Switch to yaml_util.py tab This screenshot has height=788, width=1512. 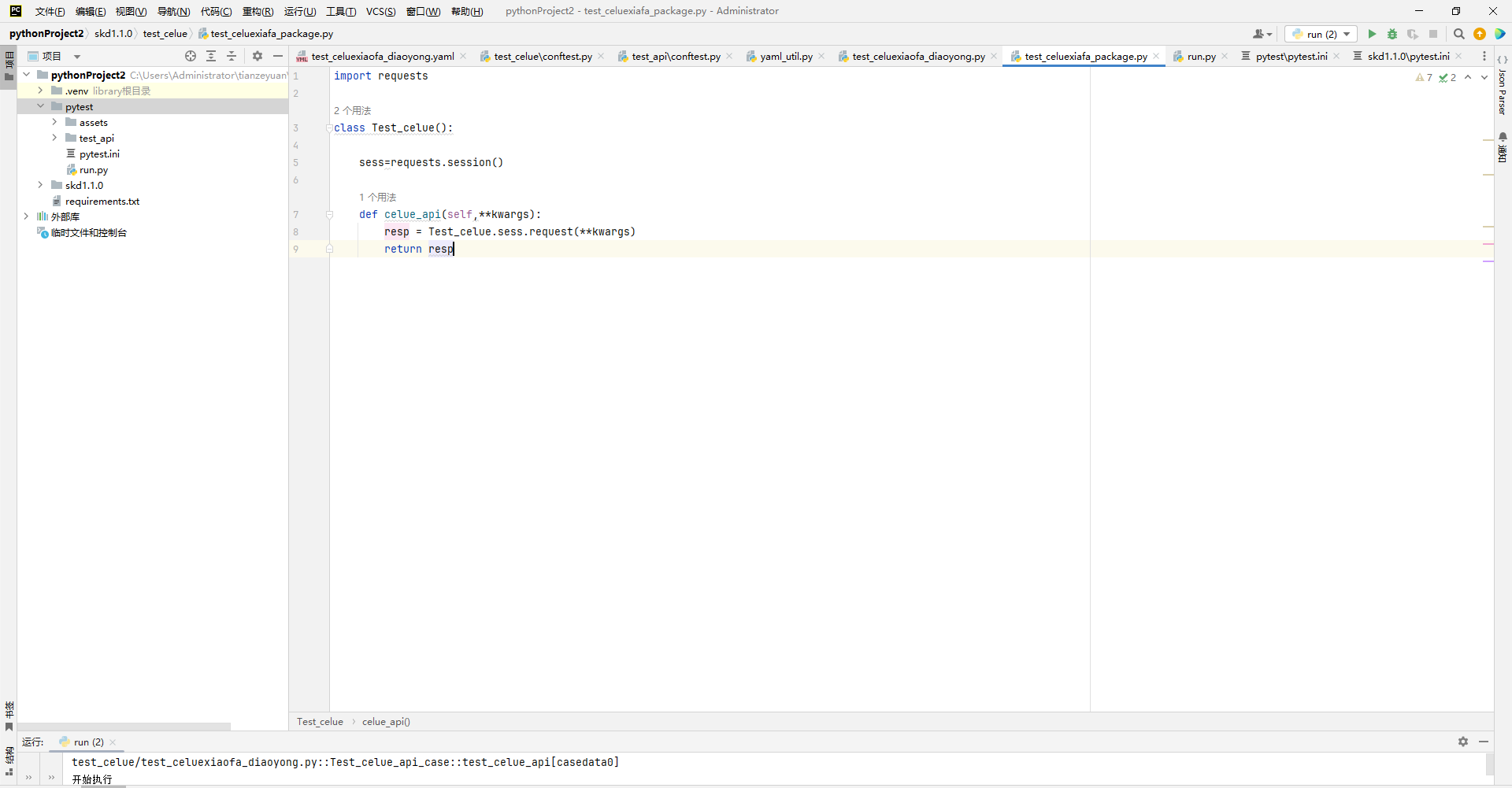(x=786, y=56)
